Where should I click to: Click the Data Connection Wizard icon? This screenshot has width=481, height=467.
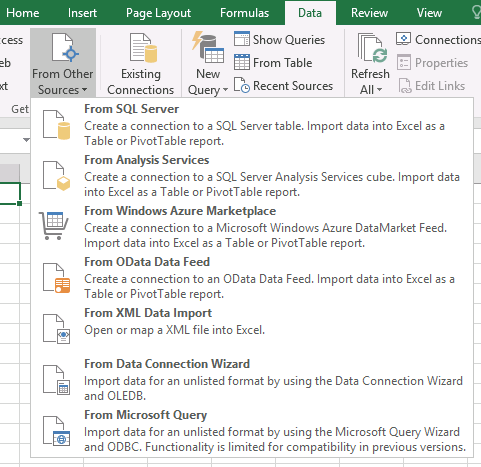pos(56,380)
